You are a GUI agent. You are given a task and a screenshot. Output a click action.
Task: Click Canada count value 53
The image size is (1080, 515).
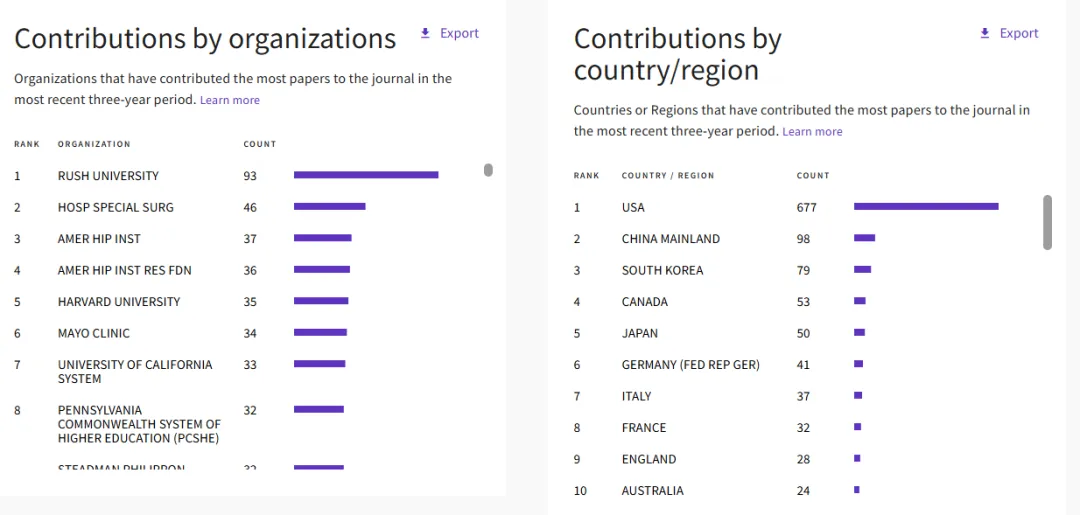tap(803, 302)
